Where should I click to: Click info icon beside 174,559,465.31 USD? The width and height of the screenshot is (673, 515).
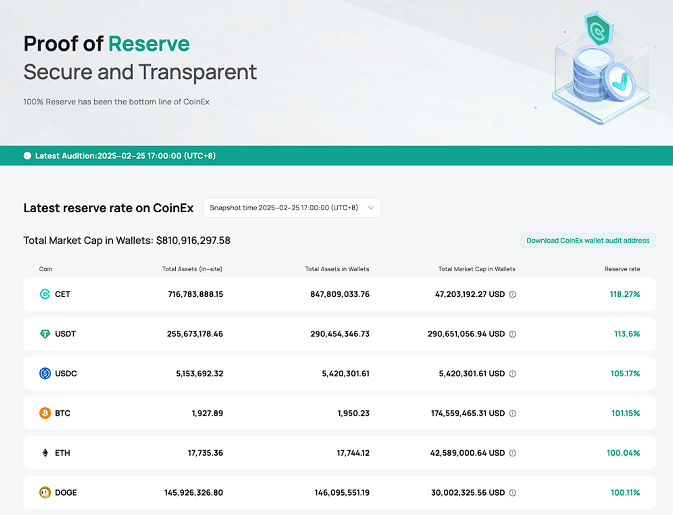pos(512,413)
